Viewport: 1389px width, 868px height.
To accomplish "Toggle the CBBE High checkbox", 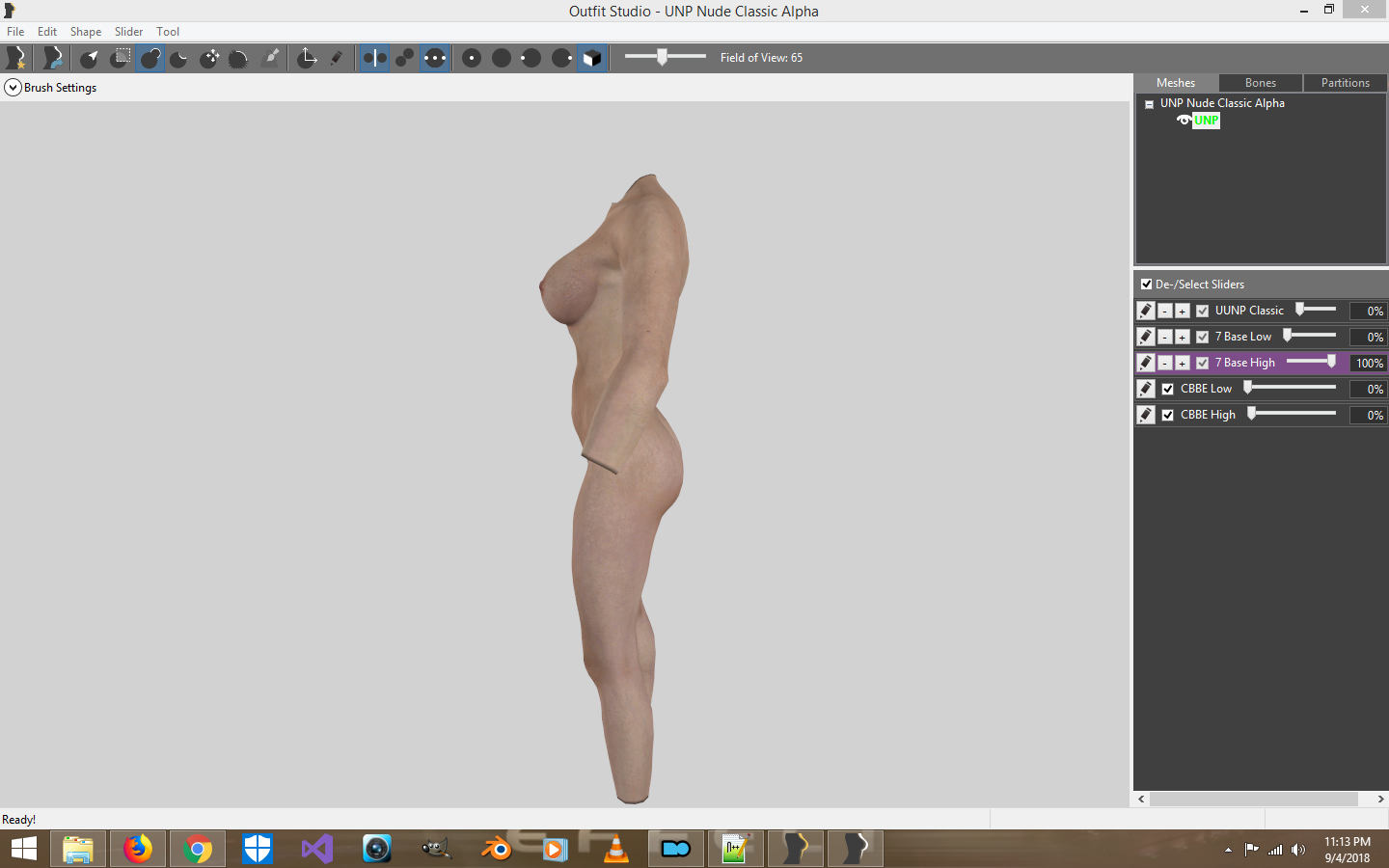I will [x=1168, y=415].
